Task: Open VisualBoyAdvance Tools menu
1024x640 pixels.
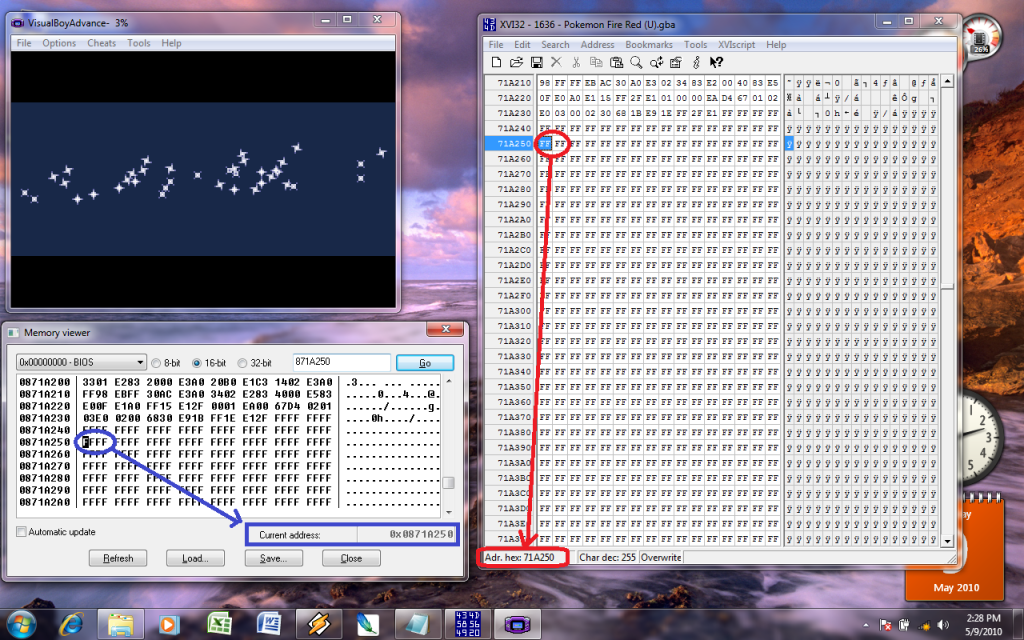Action: coord(138,43)
